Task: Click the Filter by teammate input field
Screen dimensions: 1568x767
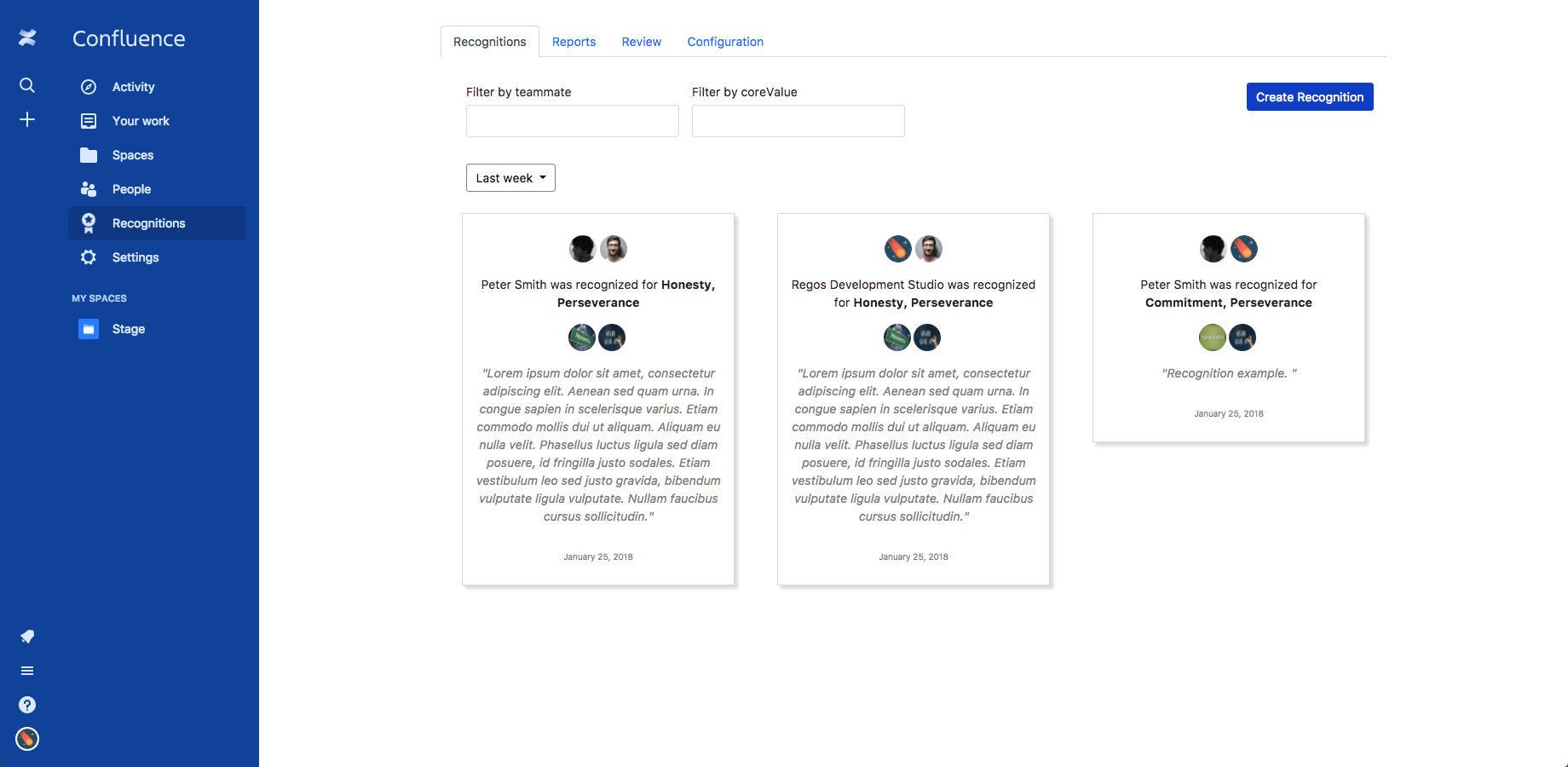Action: (x=572, y=120)
